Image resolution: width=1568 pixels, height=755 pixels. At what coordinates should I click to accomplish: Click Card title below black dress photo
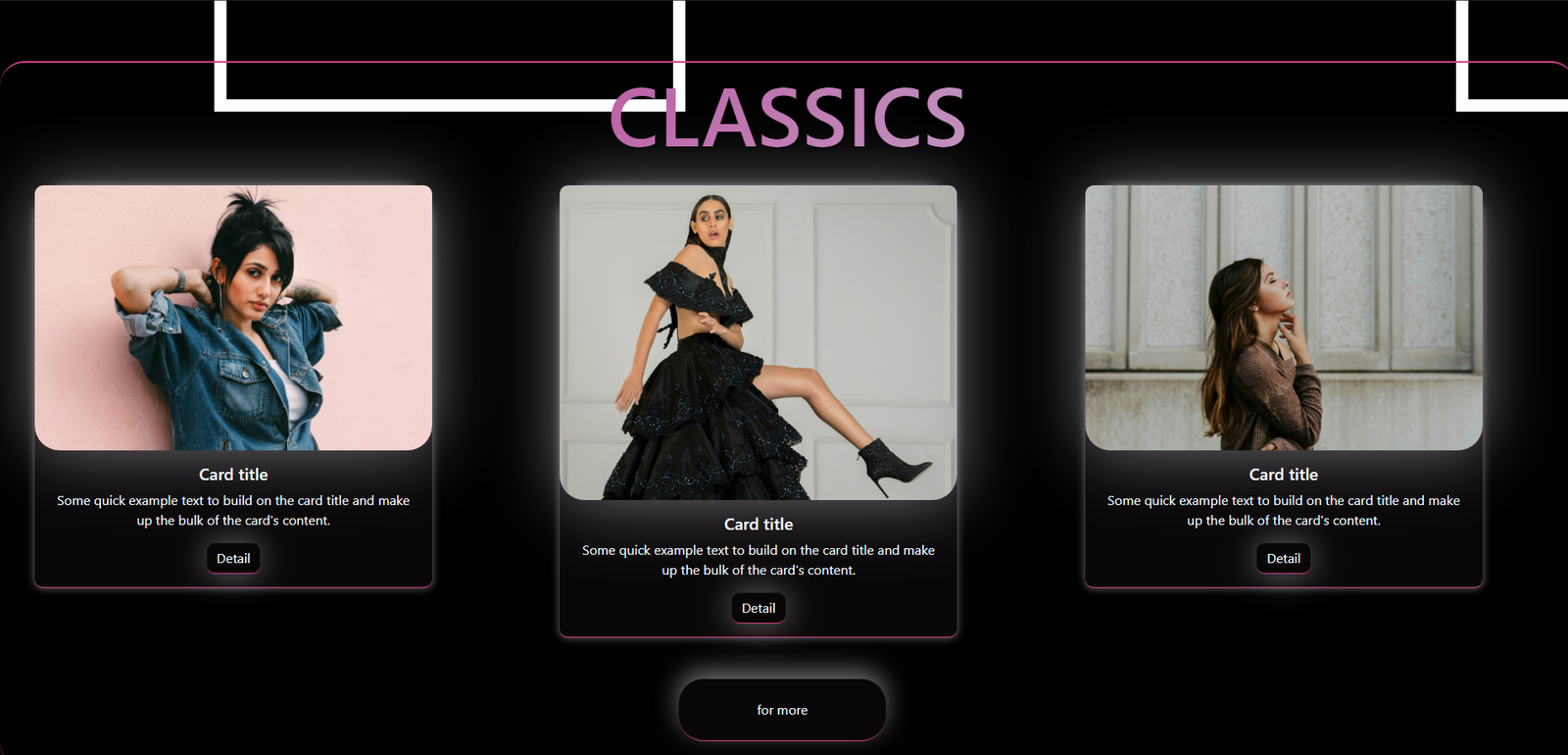point(759,525)
